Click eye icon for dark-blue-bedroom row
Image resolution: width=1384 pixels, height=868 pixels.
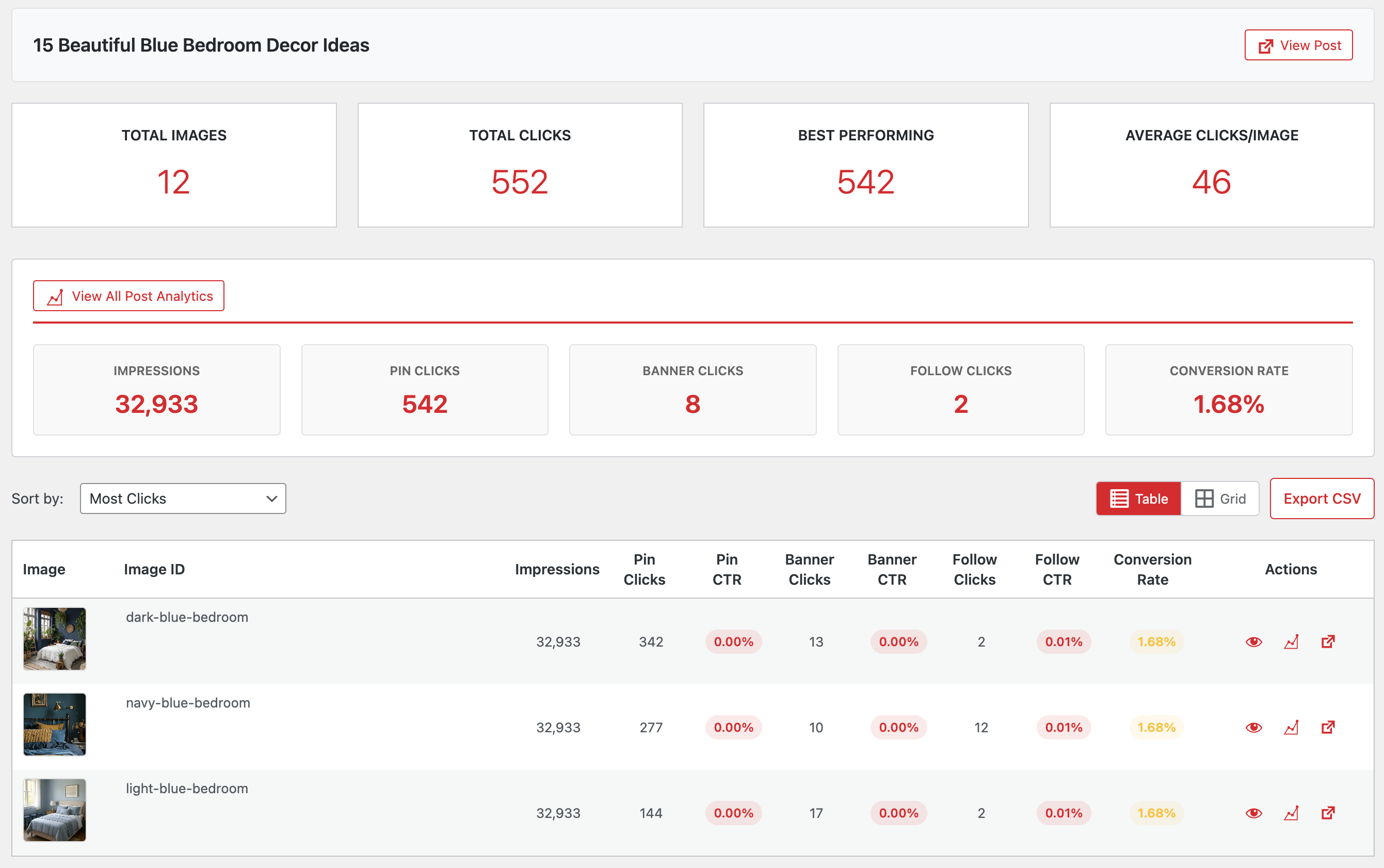[1253, 642]
